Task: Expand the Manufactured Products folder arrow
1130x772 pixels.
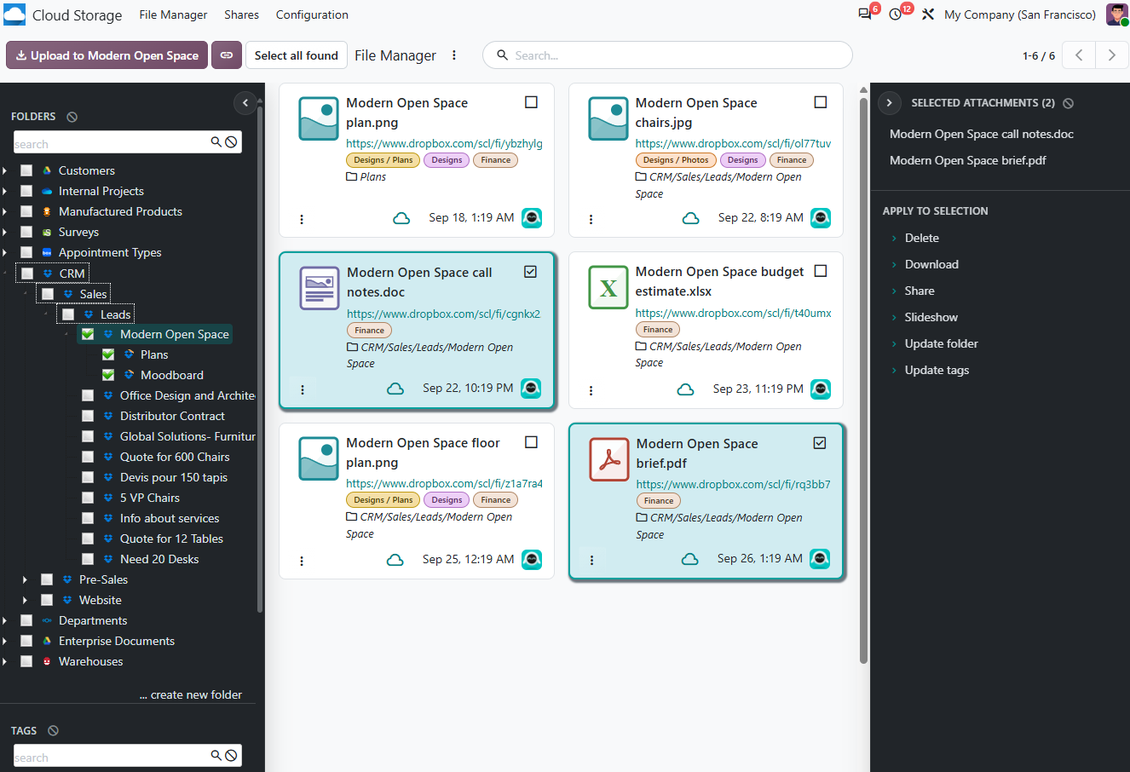Action: (x=5, y=212)
